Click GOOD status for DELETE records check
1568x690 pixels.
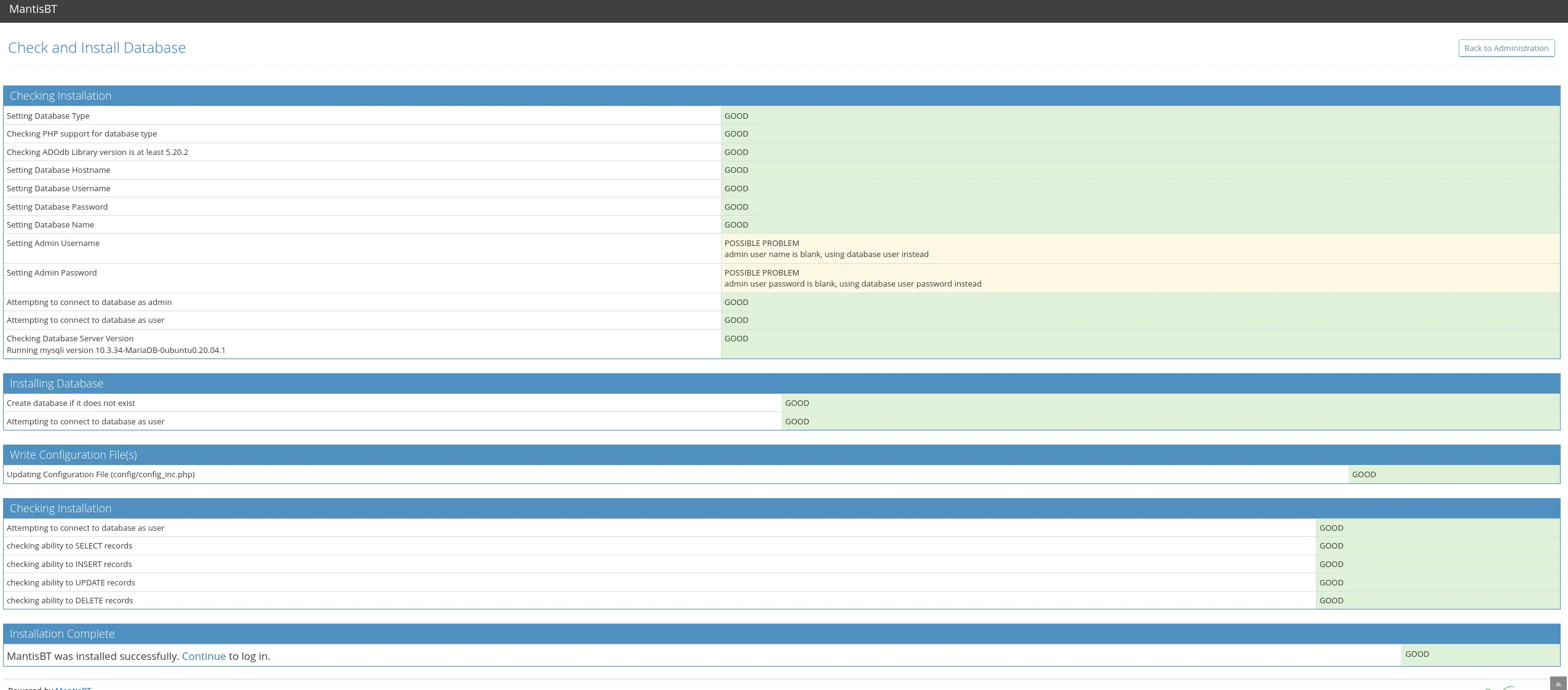(x=1331, y=600)
